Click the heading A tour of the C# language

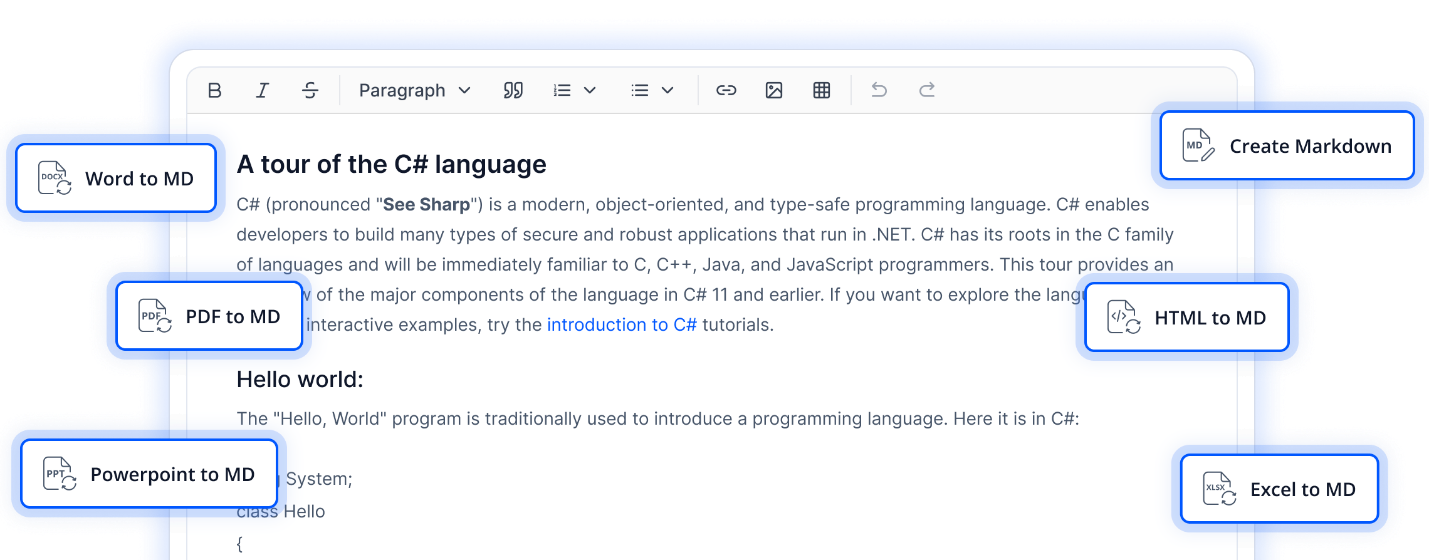(391, 164)
